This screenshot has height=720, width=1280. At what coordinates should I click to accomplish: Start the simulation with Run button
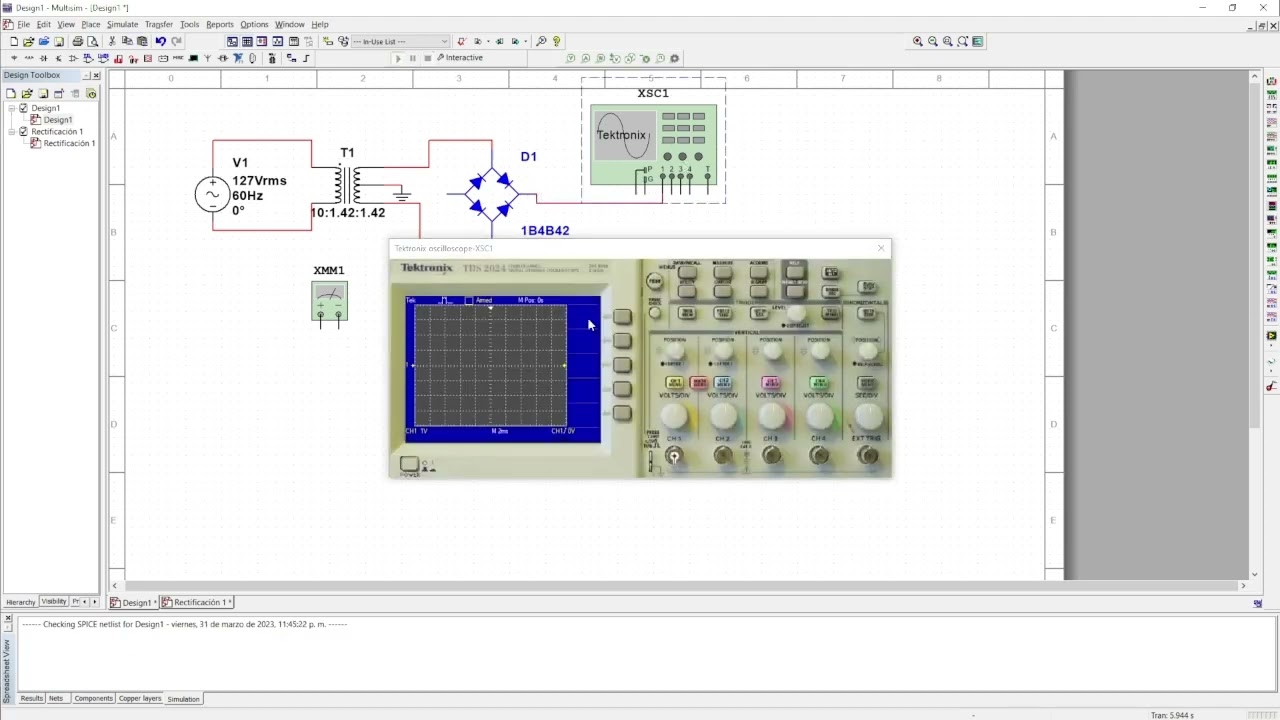click(x=398, y=58)
